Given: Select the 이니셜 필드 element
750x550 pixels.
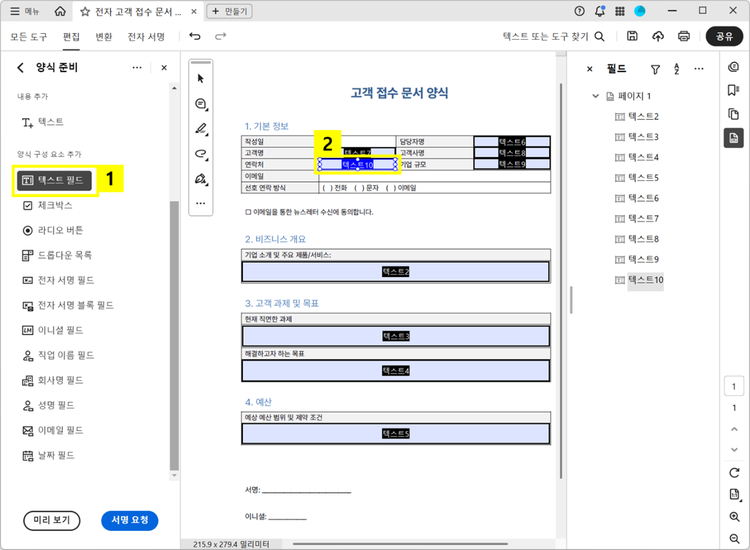Looking at the screenshot, I should [53, 330].
